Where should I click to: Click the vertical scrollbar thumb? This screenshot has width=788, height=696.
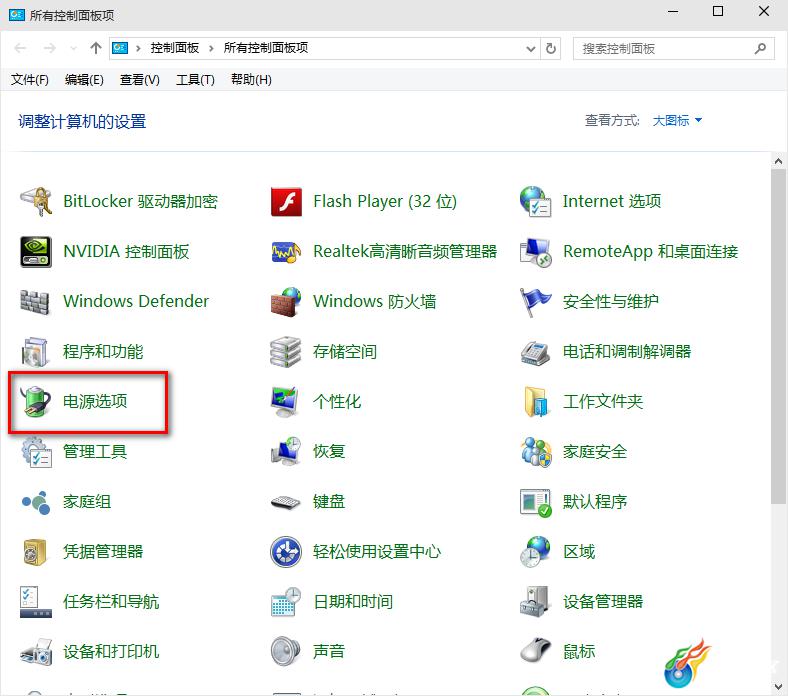tap(778, 336)
